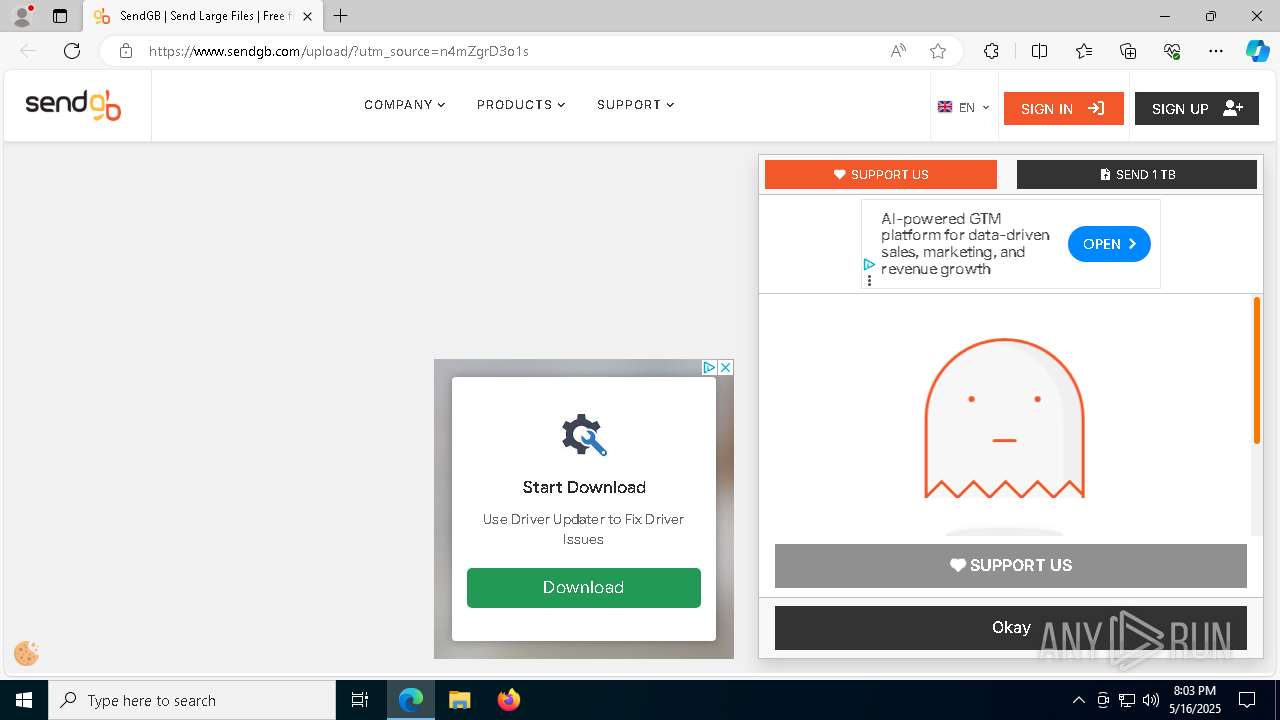
Task: Open notification center icon
Action: 1247,700
